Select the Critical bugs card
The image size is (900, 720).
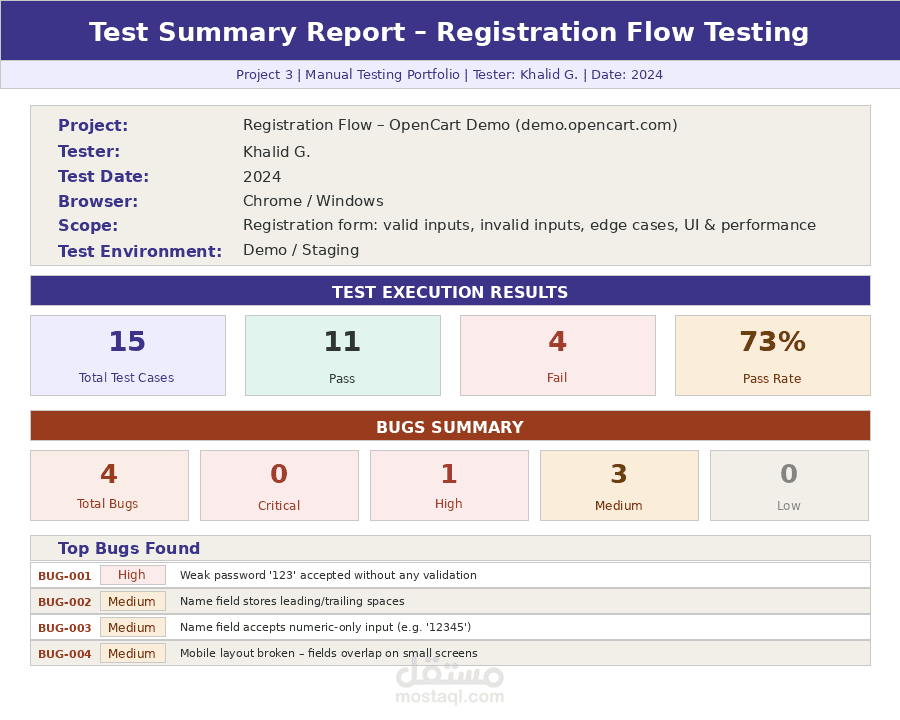click(x=279, y=485)
